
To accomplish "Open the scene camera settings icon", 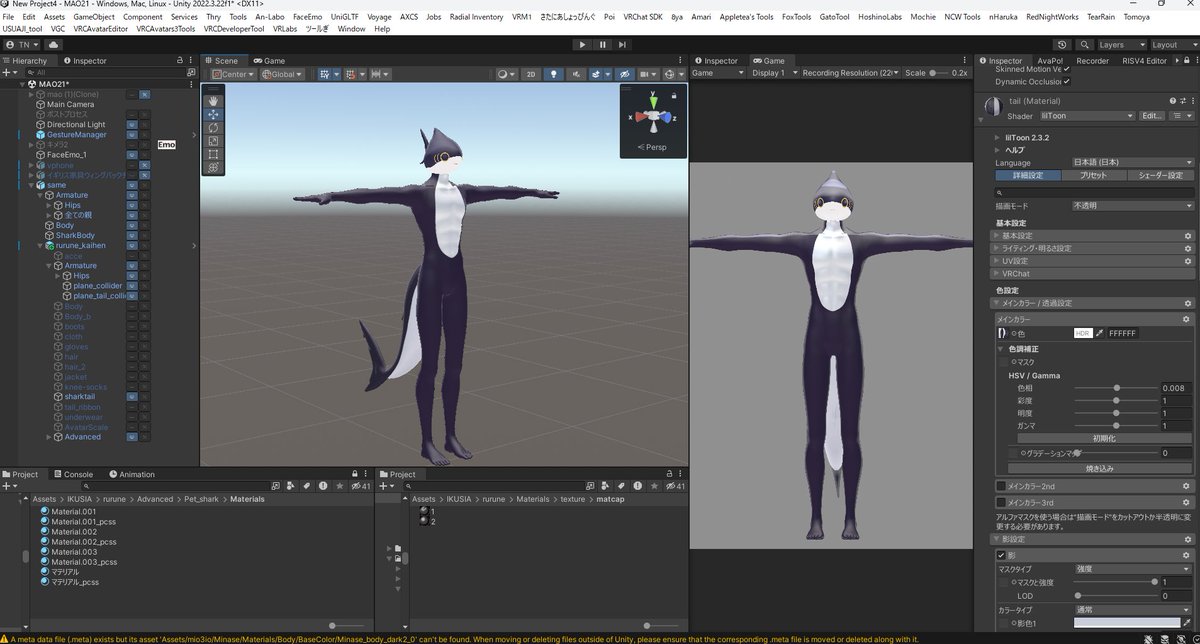I will (647, 74).
